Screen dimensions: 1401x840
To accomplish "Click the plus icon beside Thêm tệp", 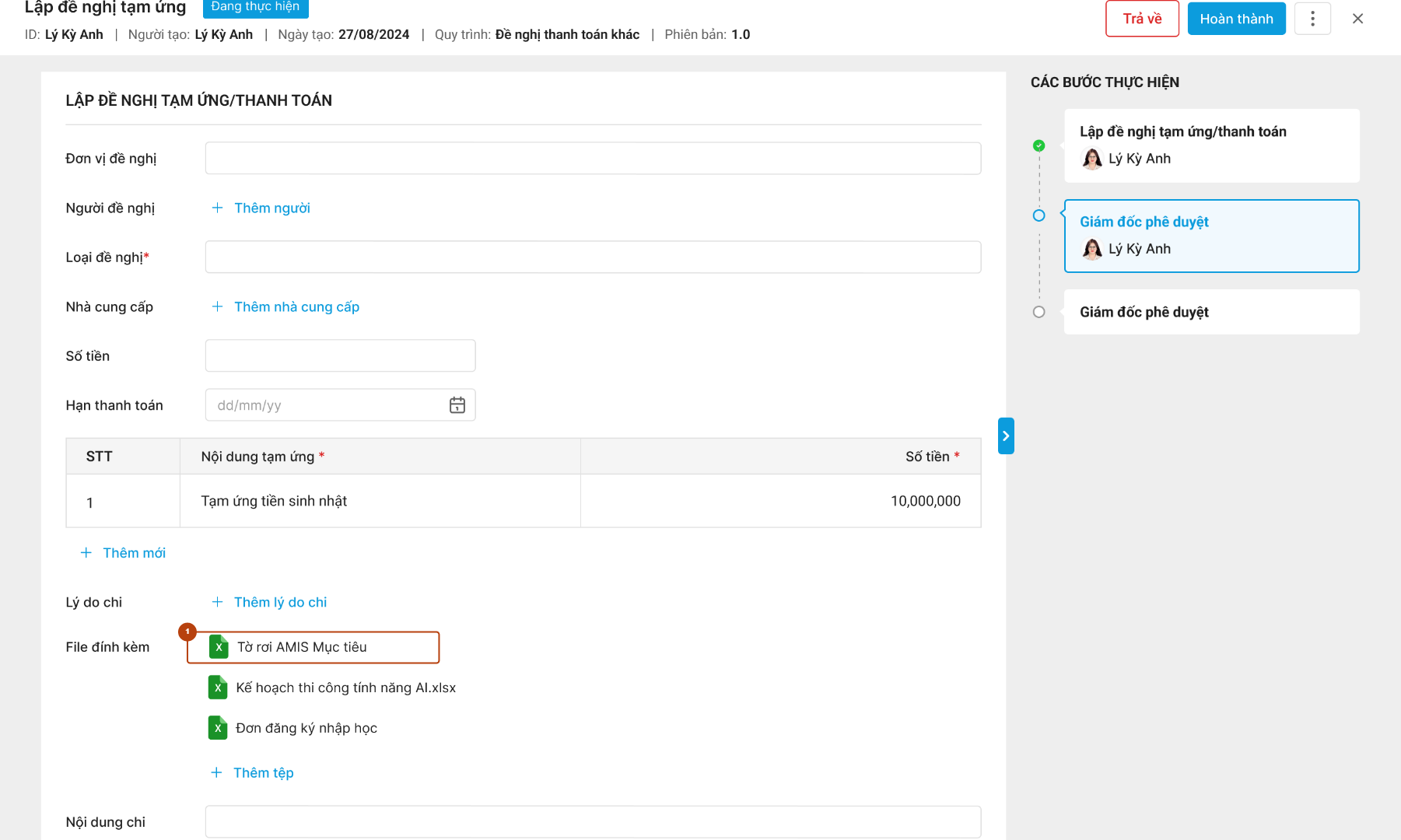I will pos(216,772).
